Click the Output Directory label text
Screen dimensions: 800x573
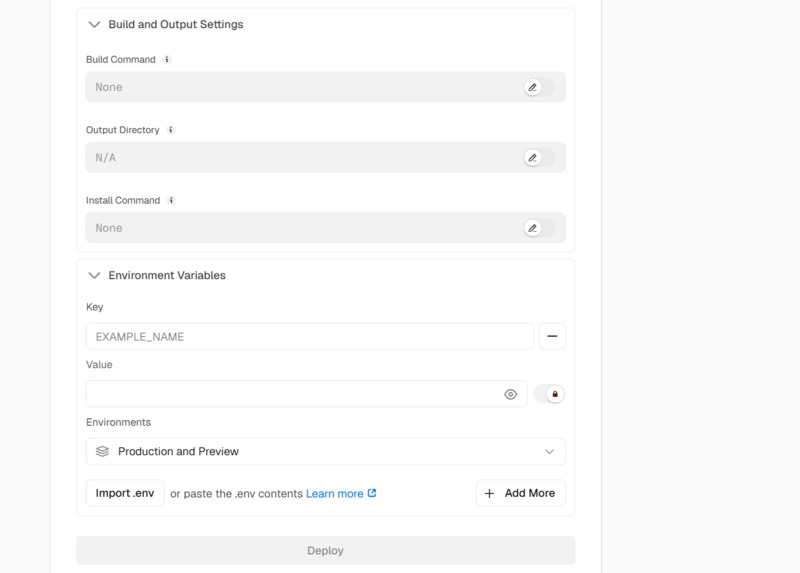[x=122, y=130]
